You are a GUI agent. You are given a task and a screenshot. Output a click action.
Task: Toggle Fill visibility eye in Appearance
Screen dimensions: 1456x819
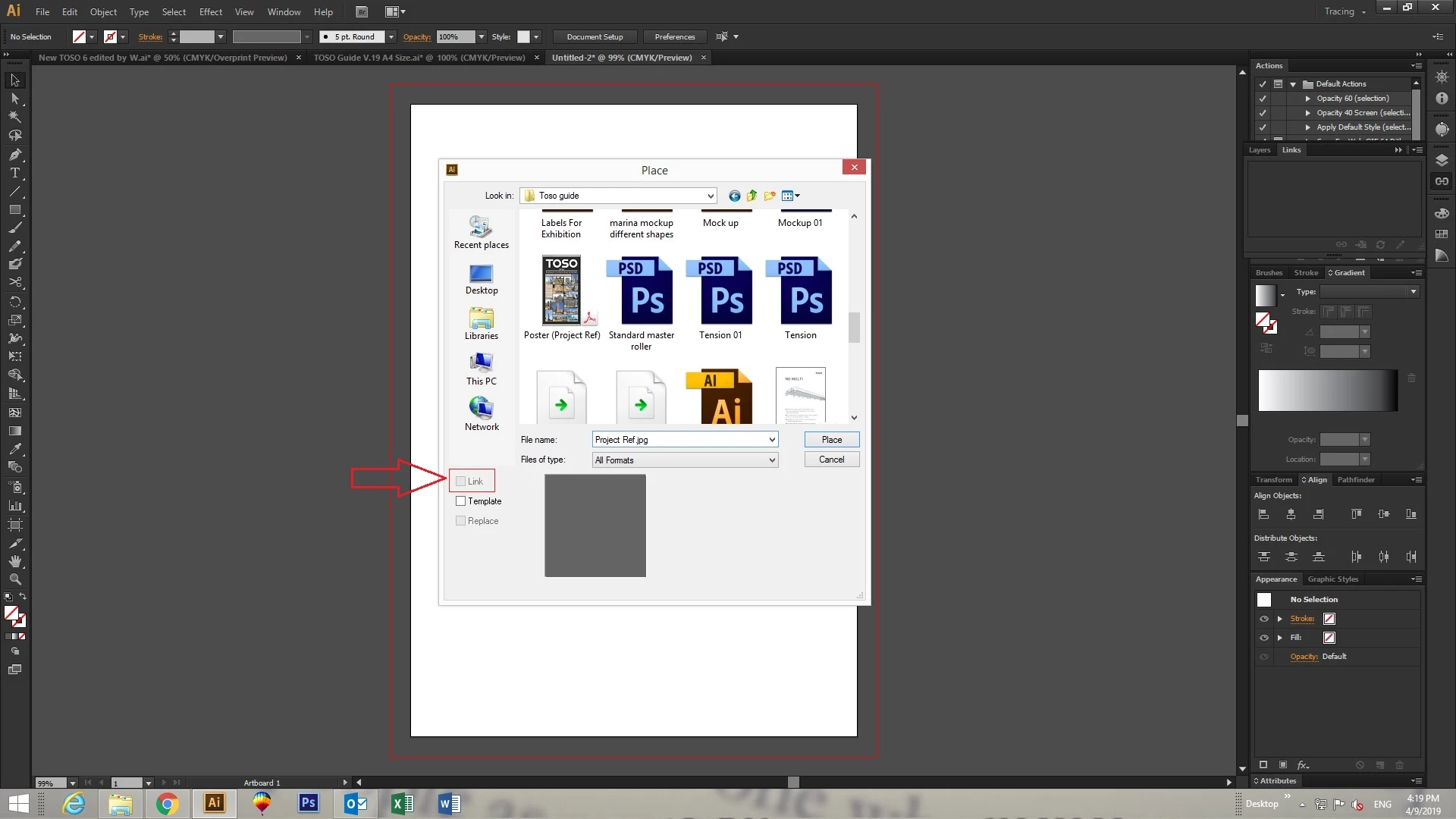tap(1264, 638)
